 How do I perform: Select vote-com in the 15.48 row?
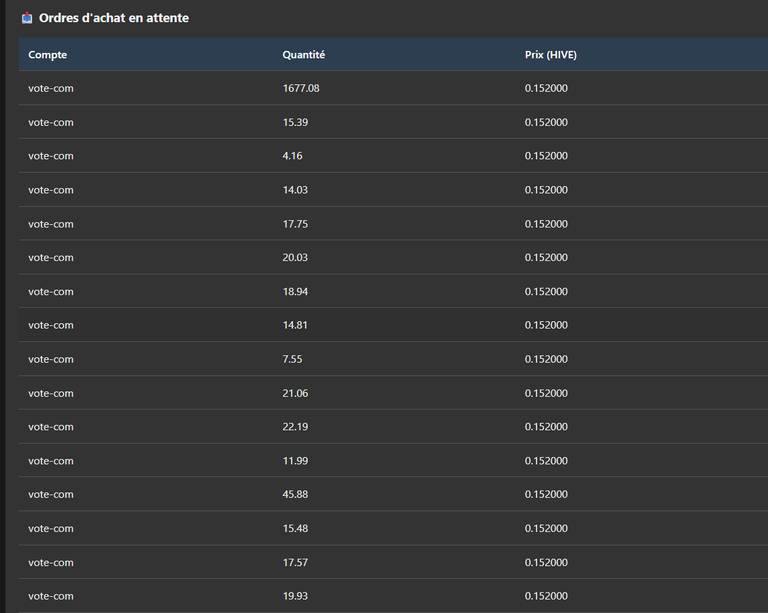pos(51,529)
